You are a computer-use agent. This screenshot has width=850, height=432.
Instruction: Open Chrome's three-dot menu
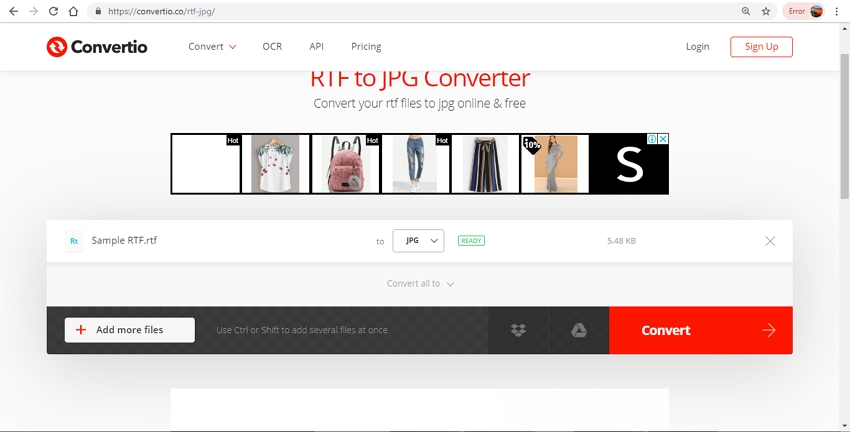coord(836,11)
